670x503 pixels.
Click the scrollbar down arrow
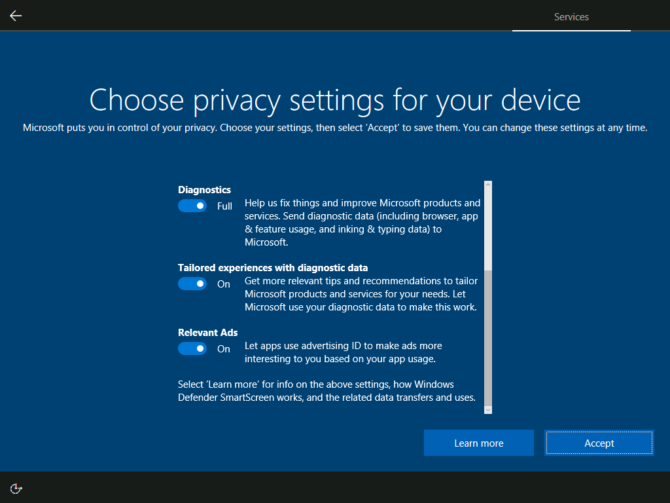click(488, 410)
